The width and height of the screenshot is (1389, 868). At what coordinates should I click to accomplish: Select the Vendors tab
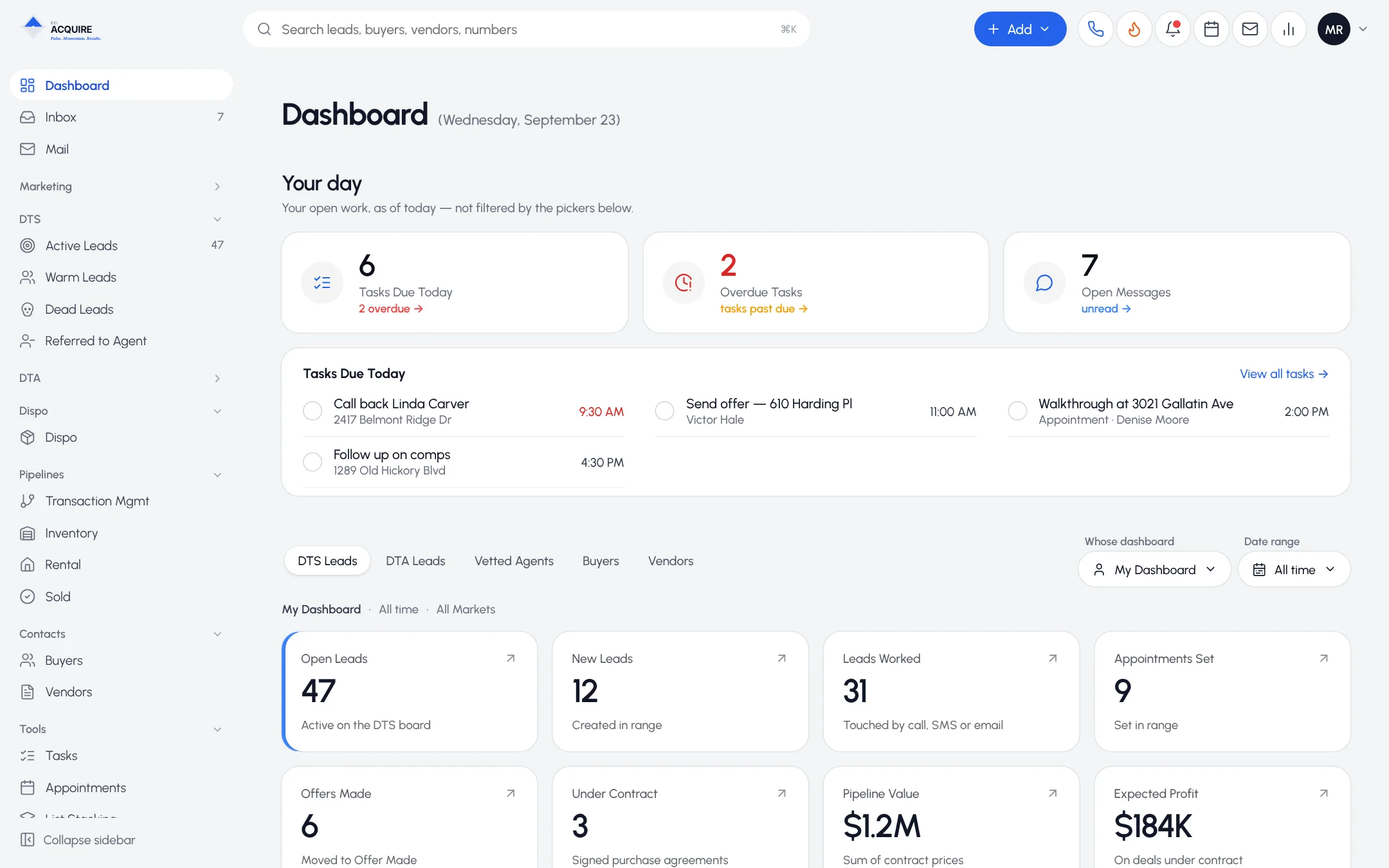click(x=671, y=561)
